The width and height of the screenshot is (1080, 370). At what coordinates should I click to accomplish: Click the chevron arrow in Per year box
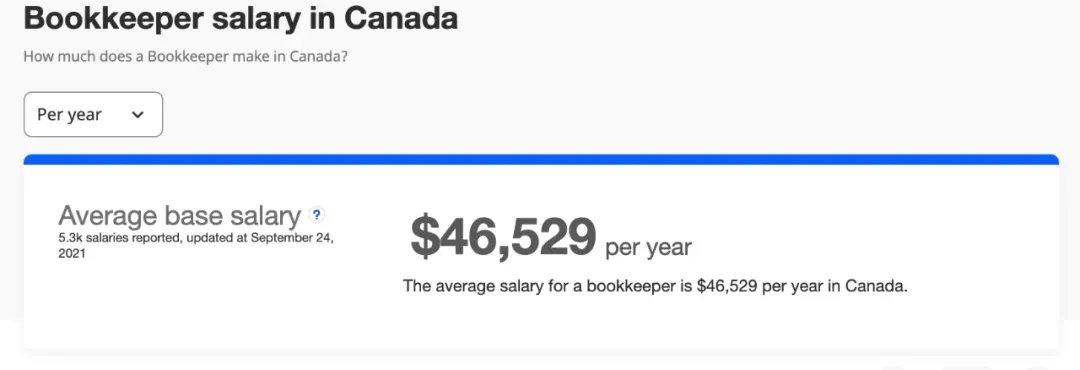tap(138, 115)
